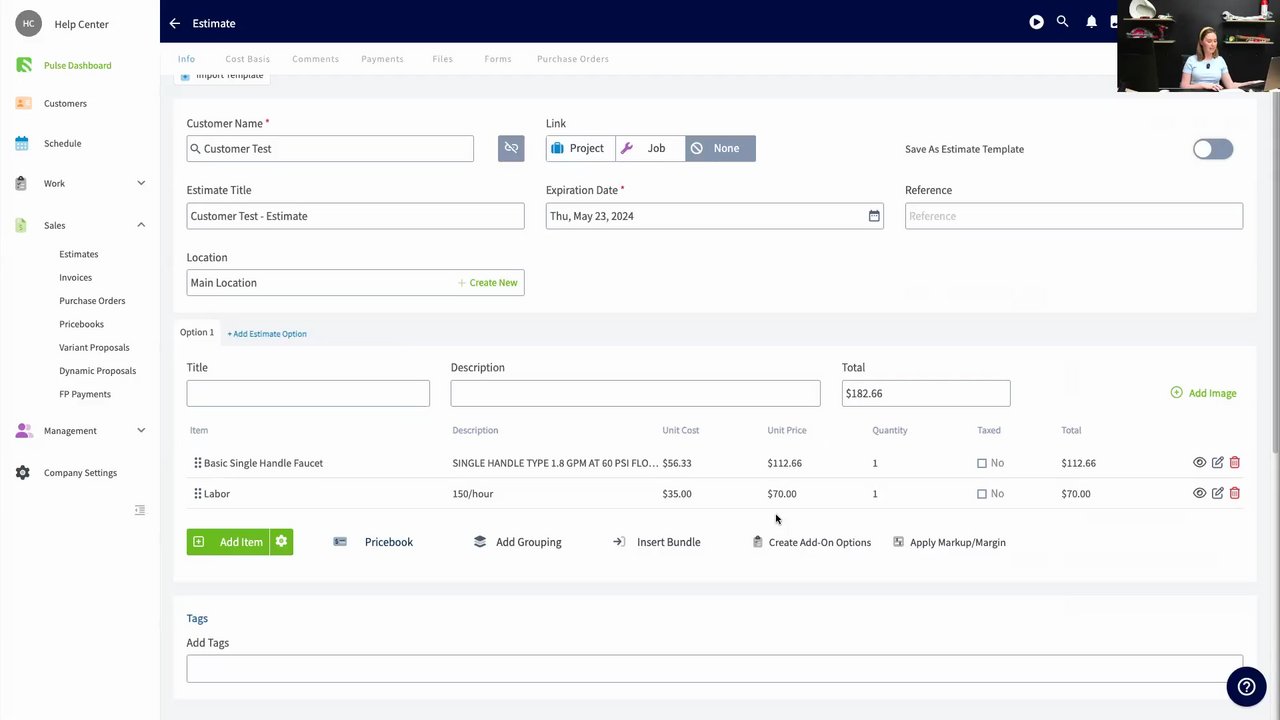Image resolution: width=1280 pixels, height=720 pixels.
Task: Check Taxed box for Labor
Action: click(982, 493)
